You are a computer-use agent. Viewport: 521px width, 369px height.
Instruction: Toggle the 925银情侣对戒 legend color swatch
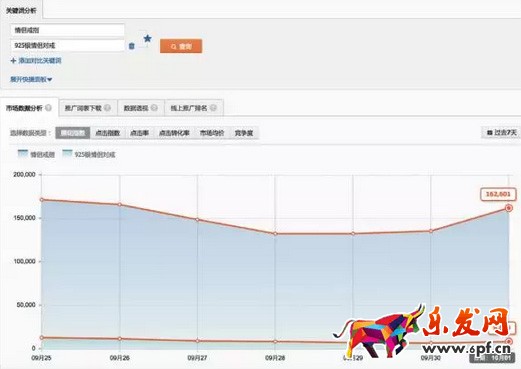tap(67, 154)
